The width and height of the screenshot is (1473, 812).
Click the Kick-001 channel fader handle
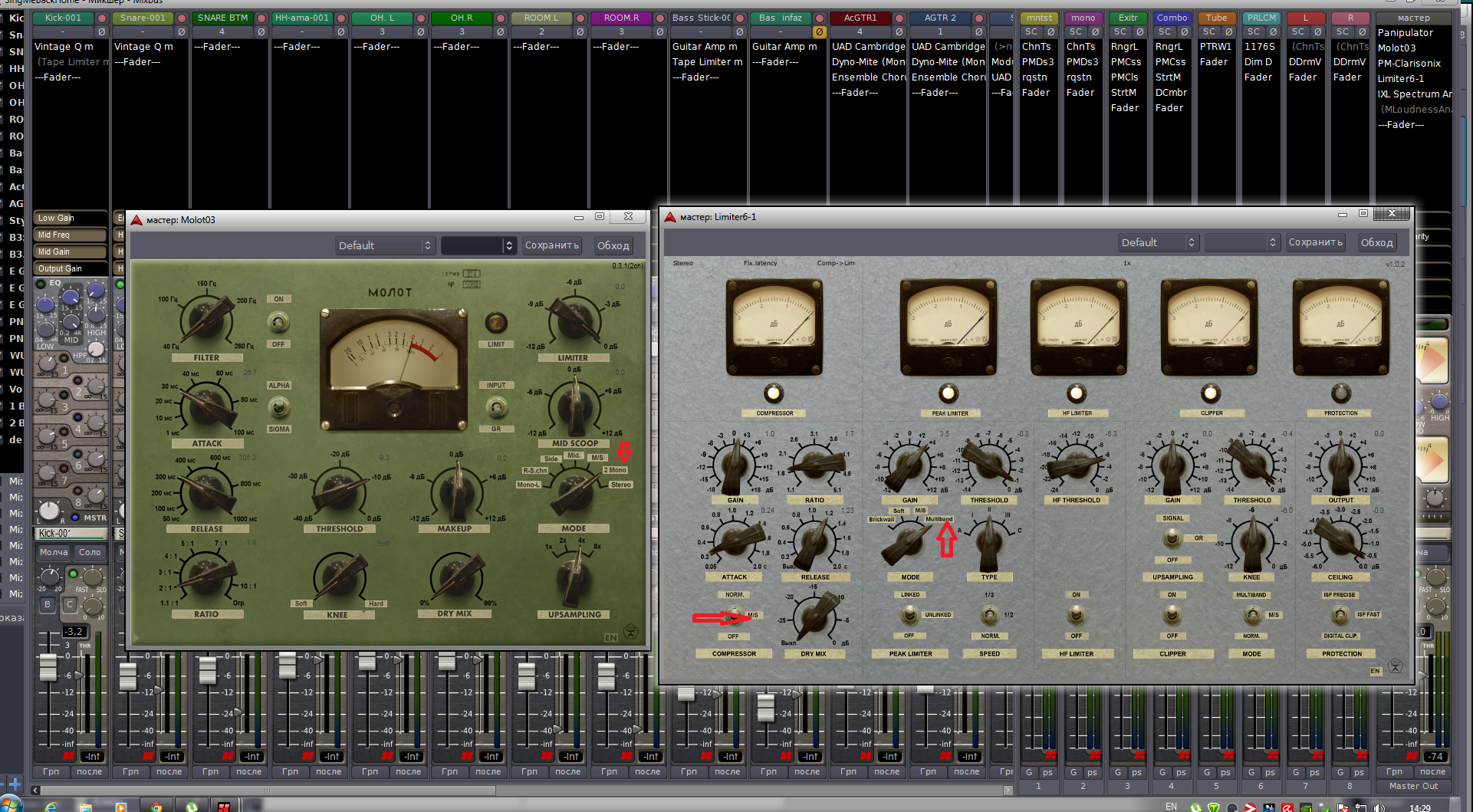[48, 667]
